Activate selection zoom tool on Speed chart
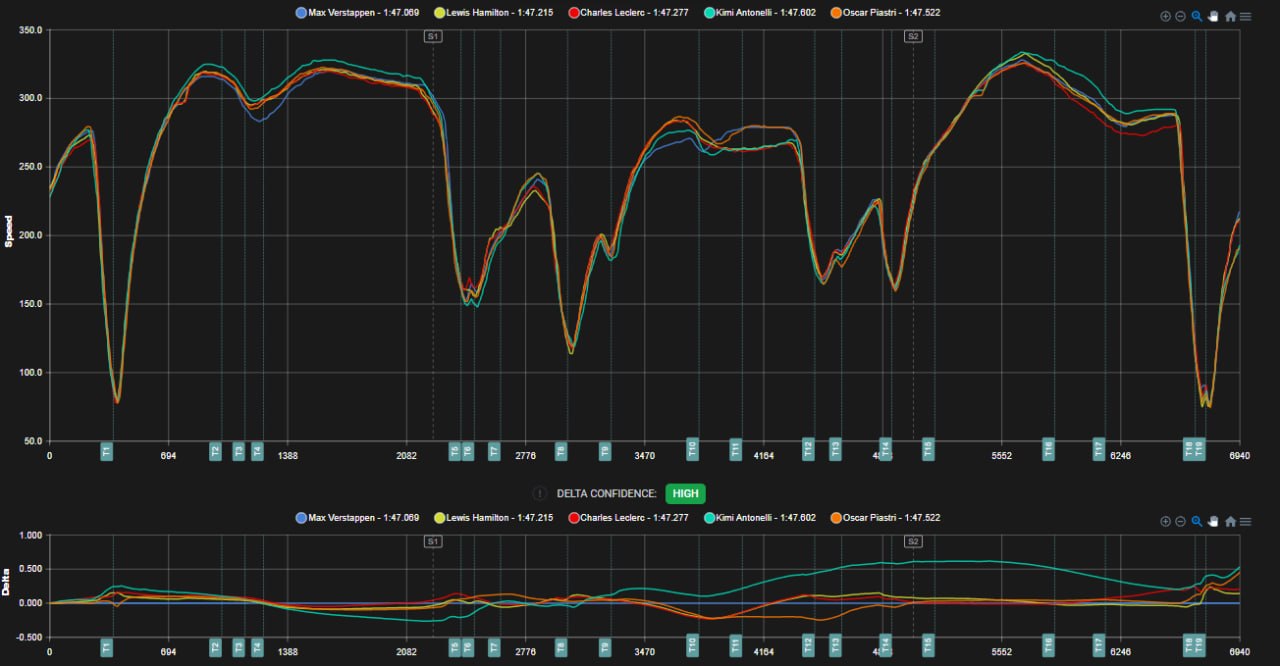The image size is (1280, 666). click(x=1196, y=16)
